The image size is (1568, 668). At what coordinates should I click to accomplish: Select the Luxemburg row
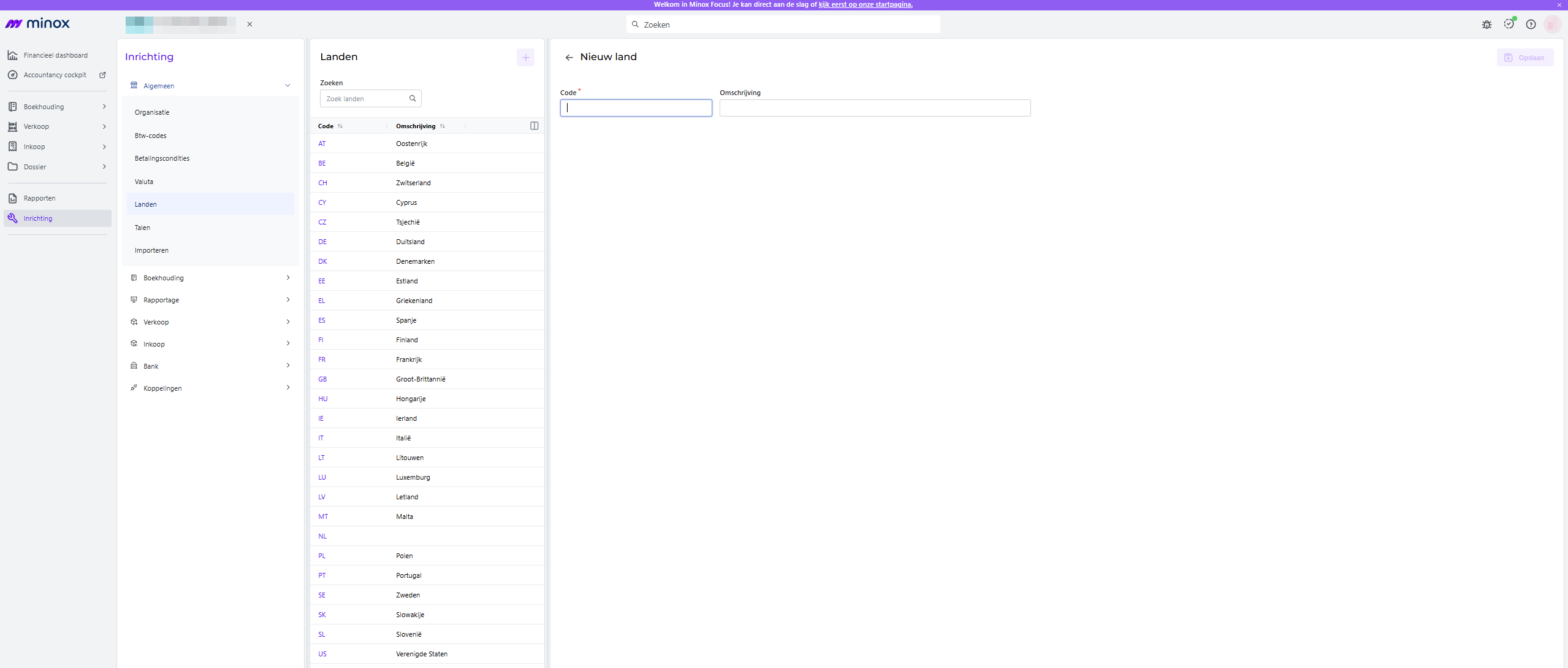(x=427, y=477)
